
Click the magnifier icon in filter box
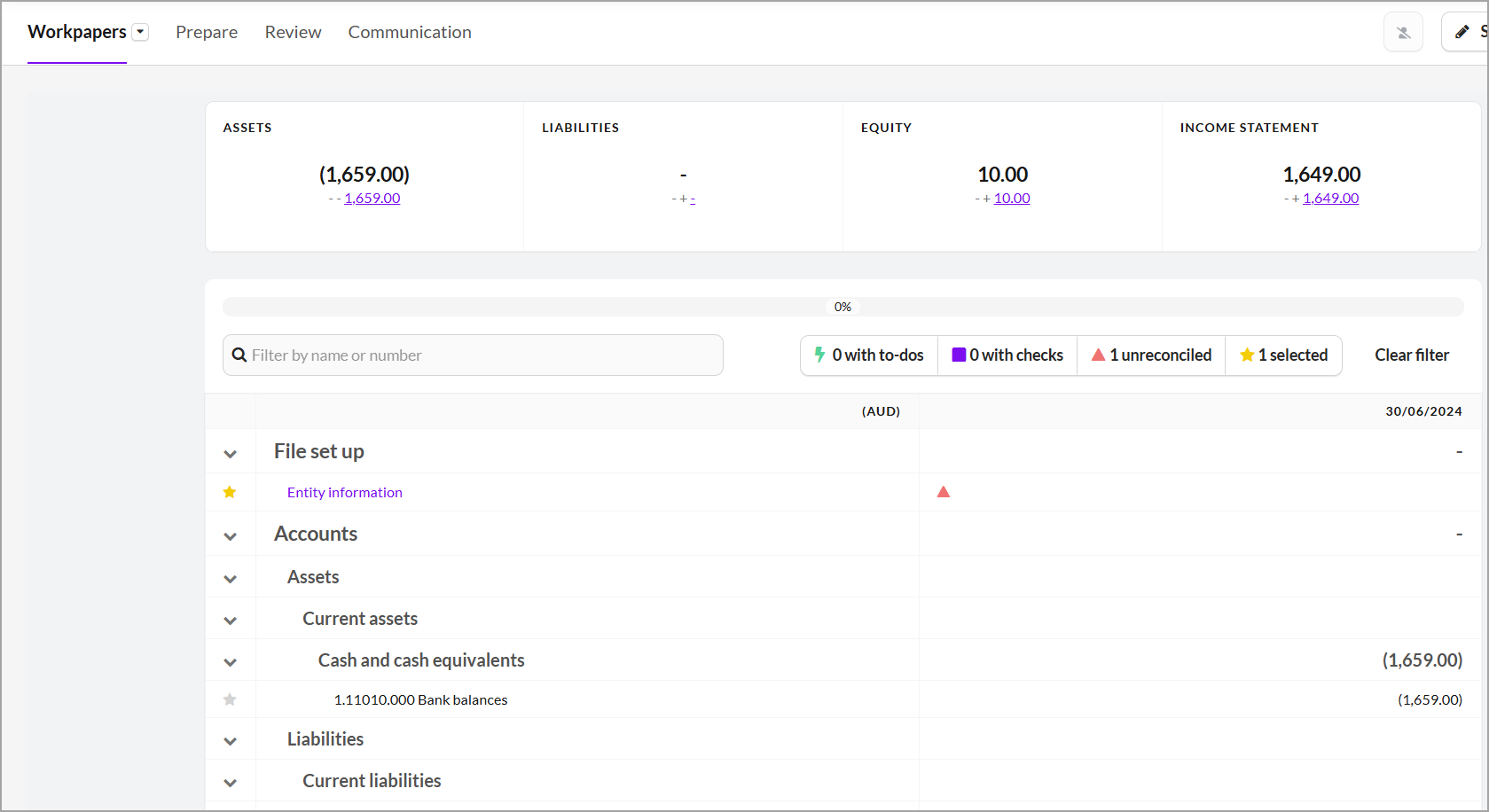[x=239, y=355]
